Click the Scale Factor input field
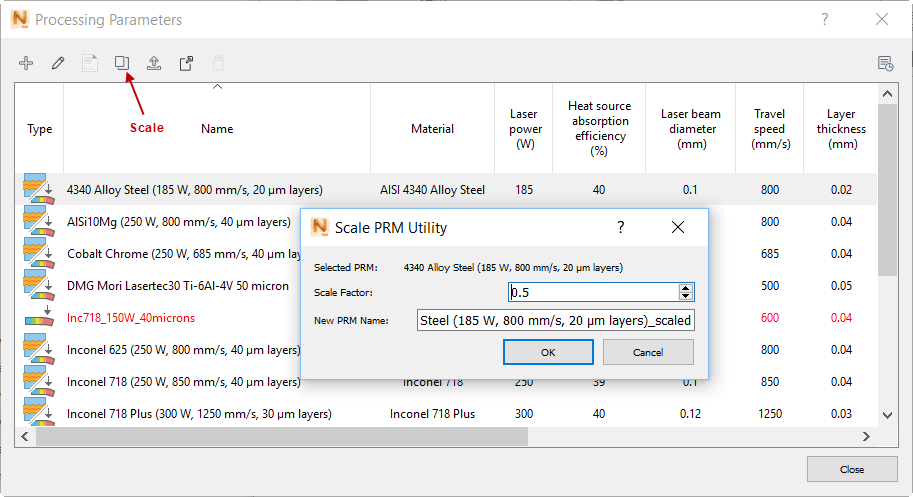 pyautogui.click(x=592, y=292)
